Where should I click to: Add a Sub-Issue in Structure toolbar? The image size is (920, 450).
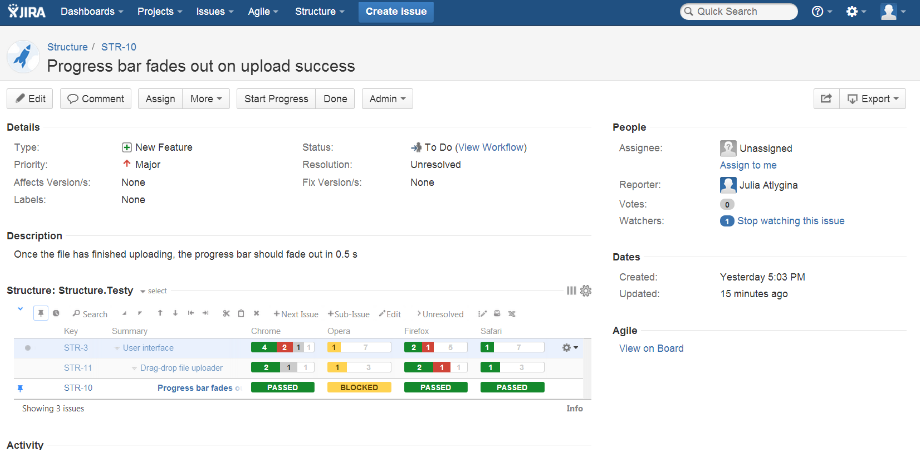(349, 314)
